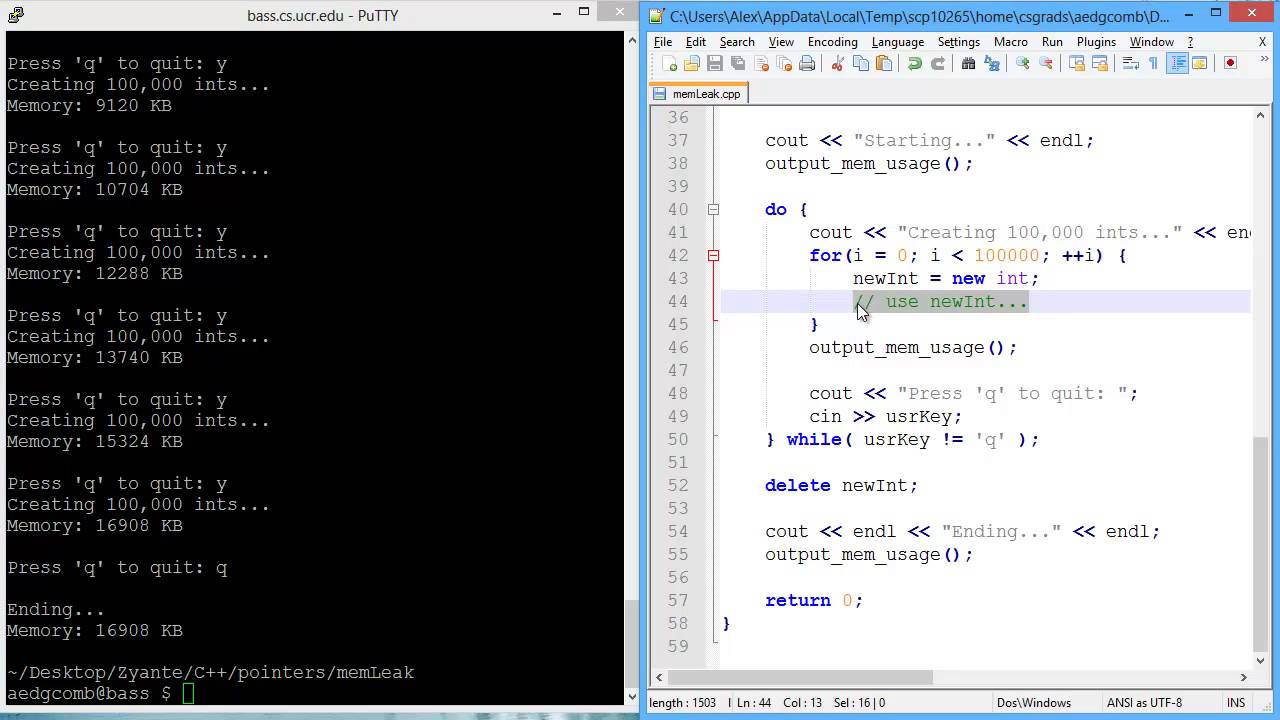The image size is (1280, 720).
Task: Click the Redo arrow icon
Action: point(938,63)
